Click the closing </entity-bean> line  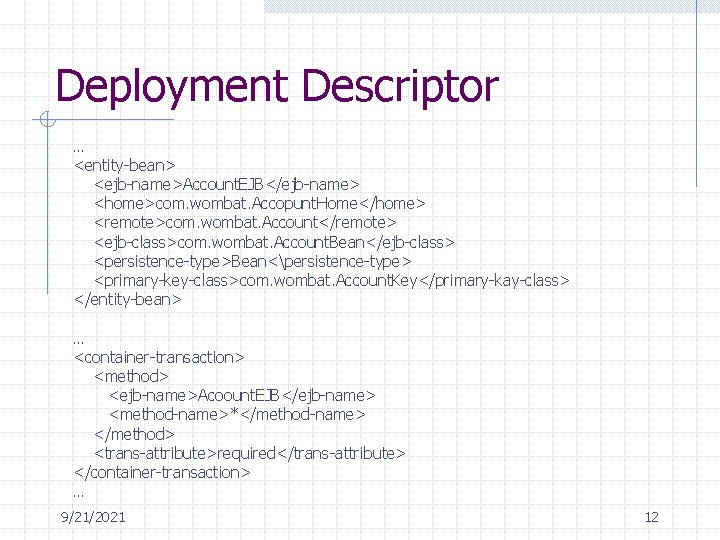(128, 299)
